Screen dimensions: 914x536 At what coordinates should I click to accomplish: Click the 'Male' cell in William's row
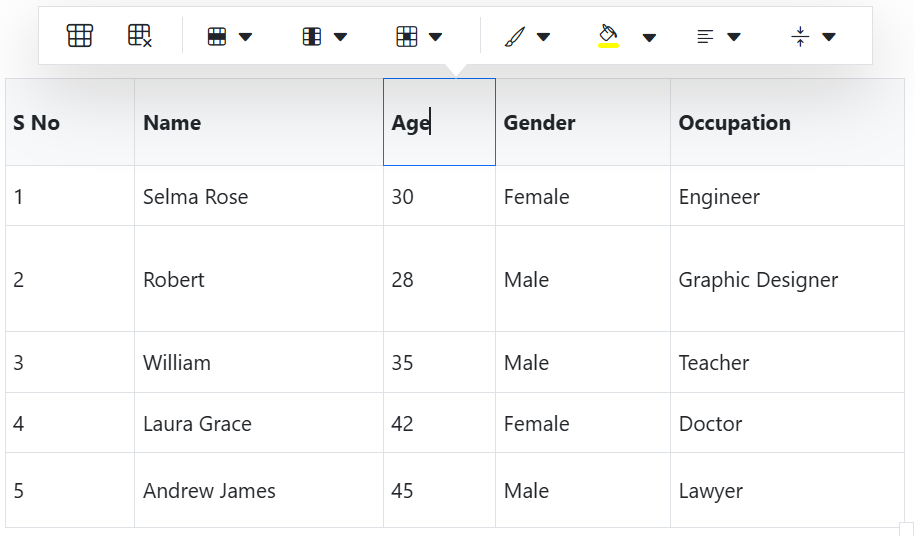click(x=583, y=362)
